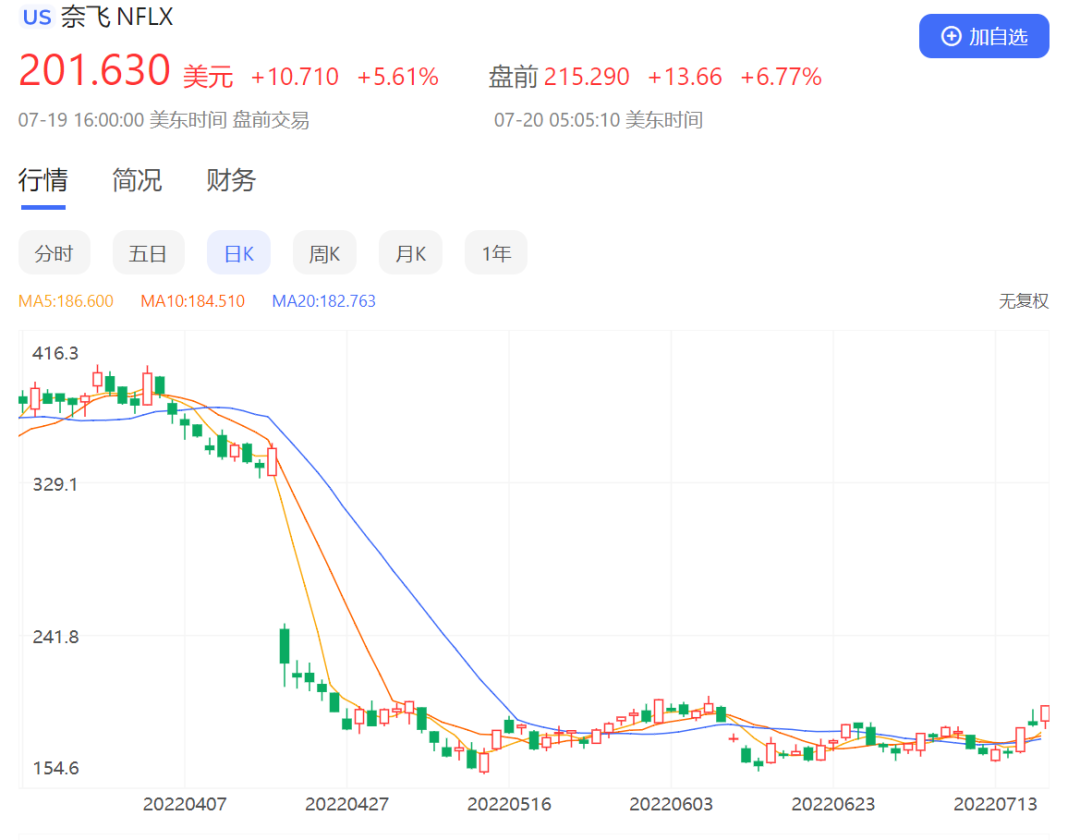
Task: Select the 分时 chart period
Action: point(54,254)
